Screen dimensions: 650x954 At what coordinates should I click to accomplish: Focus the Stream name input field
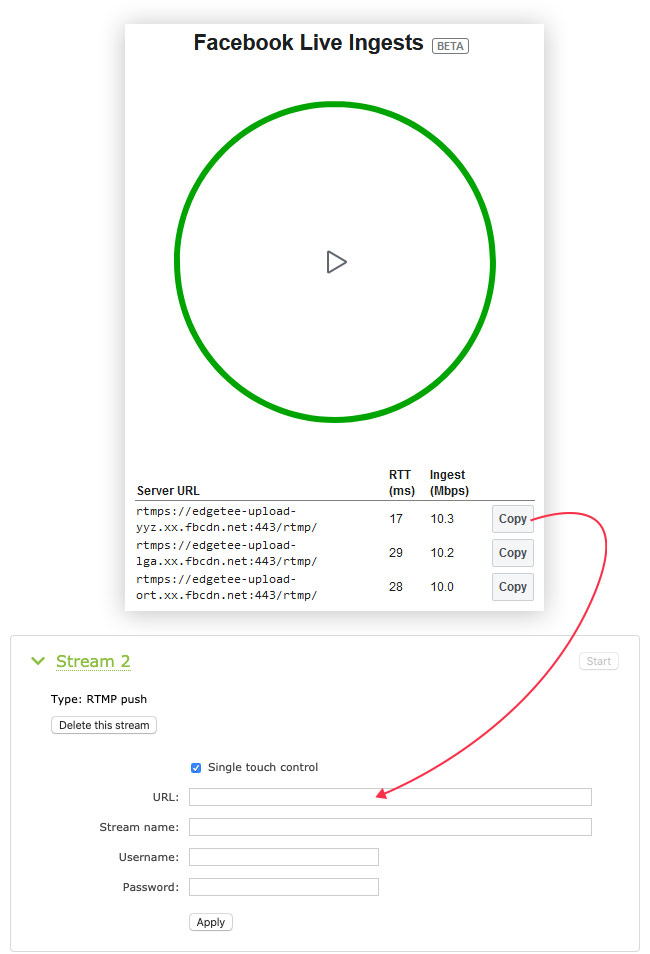pos(390,827)
